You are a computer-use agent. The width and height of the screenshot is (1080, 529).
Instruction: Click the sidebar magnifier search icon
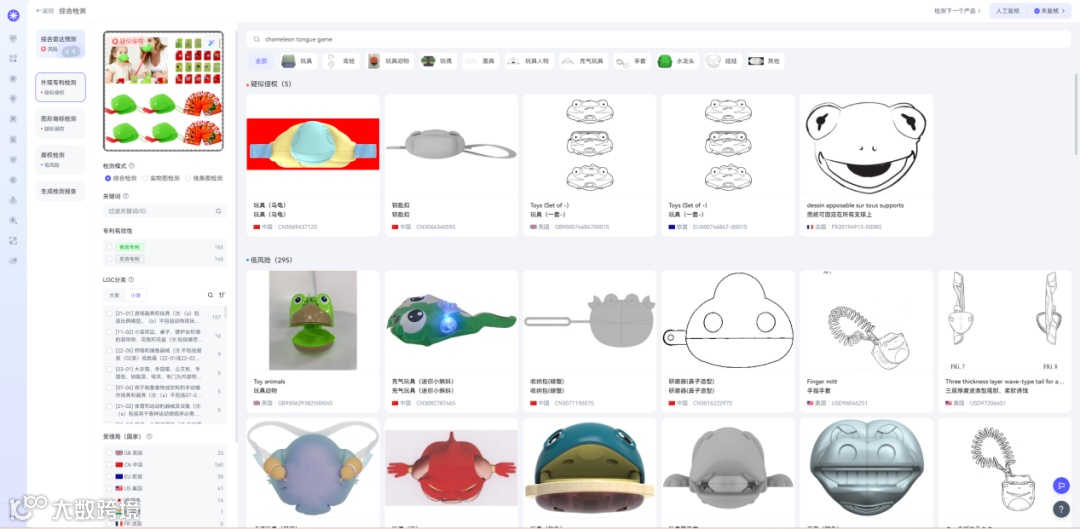coord(13,220)
